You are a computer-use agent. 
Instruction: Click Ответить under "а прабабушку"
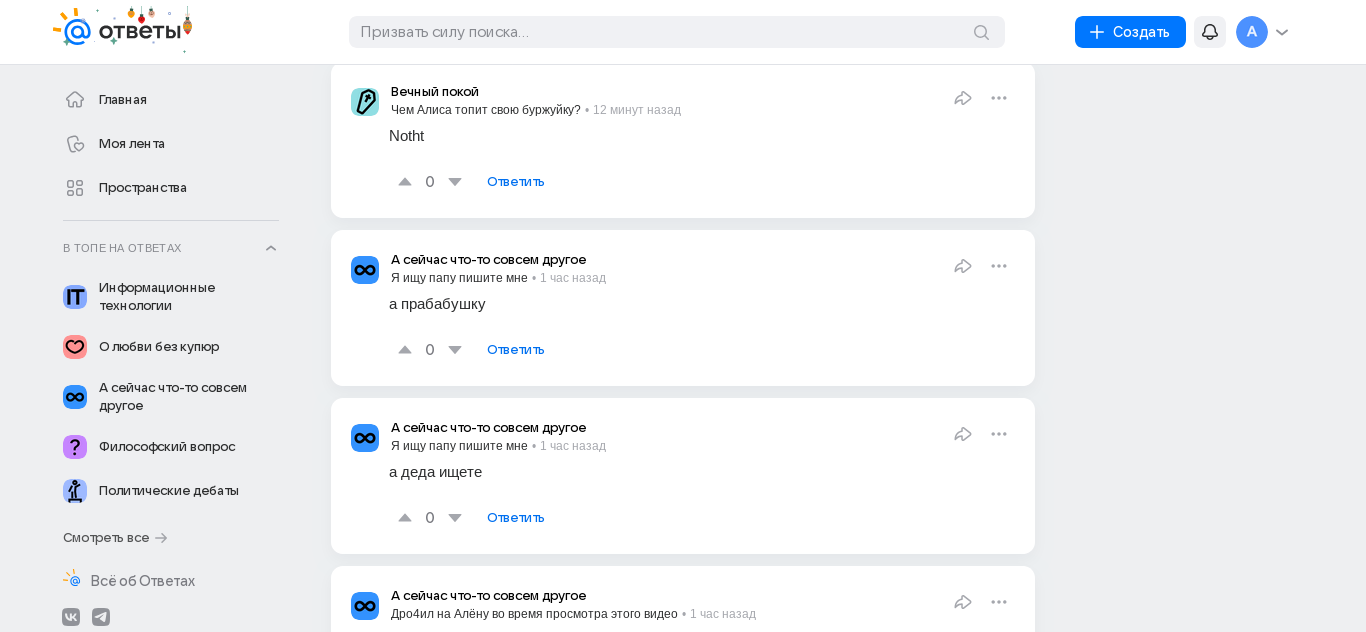click(x=515, y=349)
